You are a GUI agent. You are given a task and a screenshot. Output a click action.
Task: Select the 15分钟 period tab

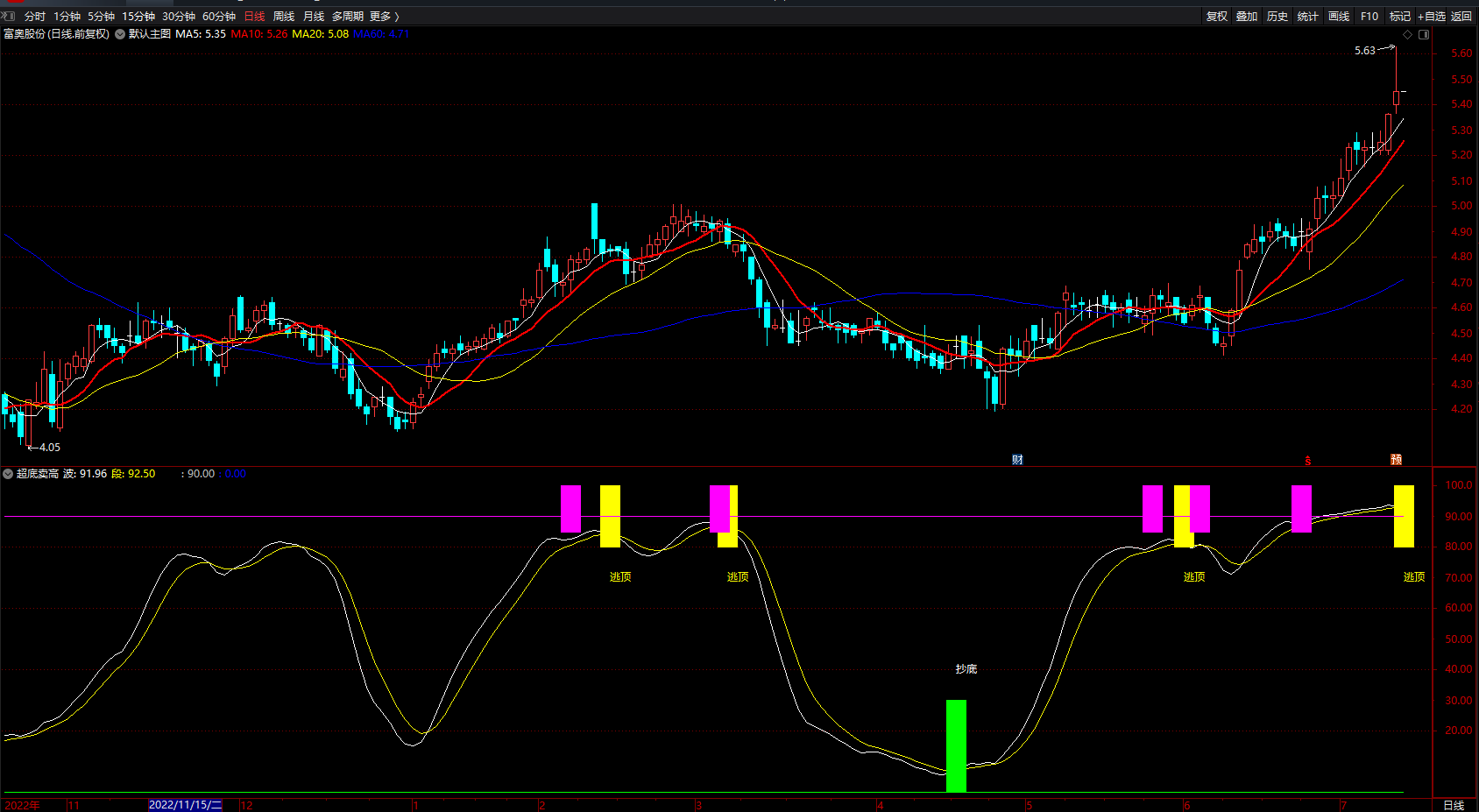pos(138,17)
